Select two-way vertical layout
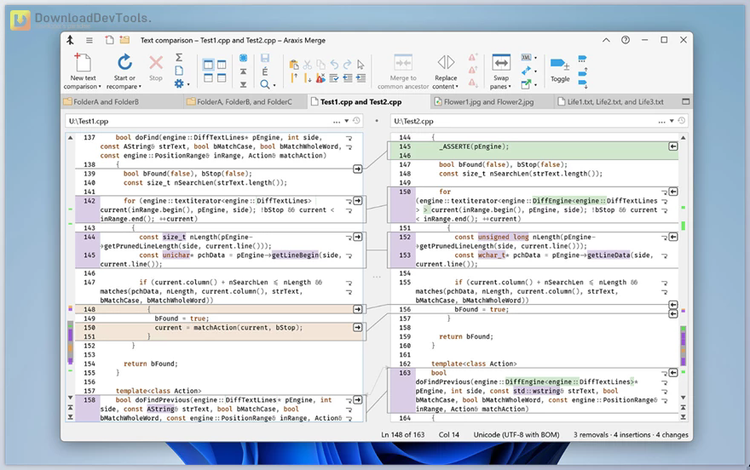This screenshot has width=750, height=470. pyautogui.click(x=209, y=65)
